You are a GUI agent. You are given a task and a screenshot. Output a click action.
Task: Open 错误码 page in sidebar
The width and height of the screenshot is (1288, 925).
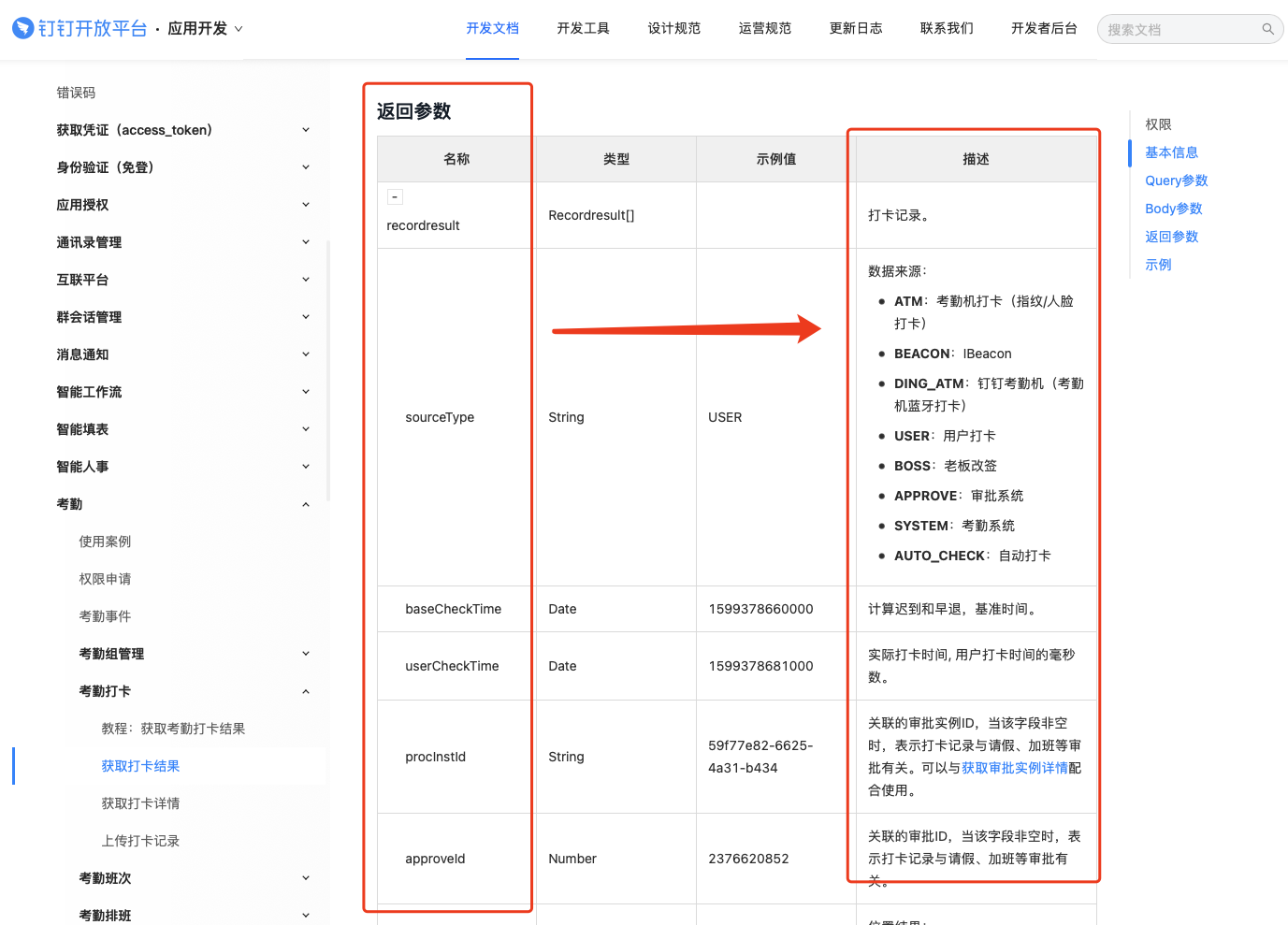point(76,93)
